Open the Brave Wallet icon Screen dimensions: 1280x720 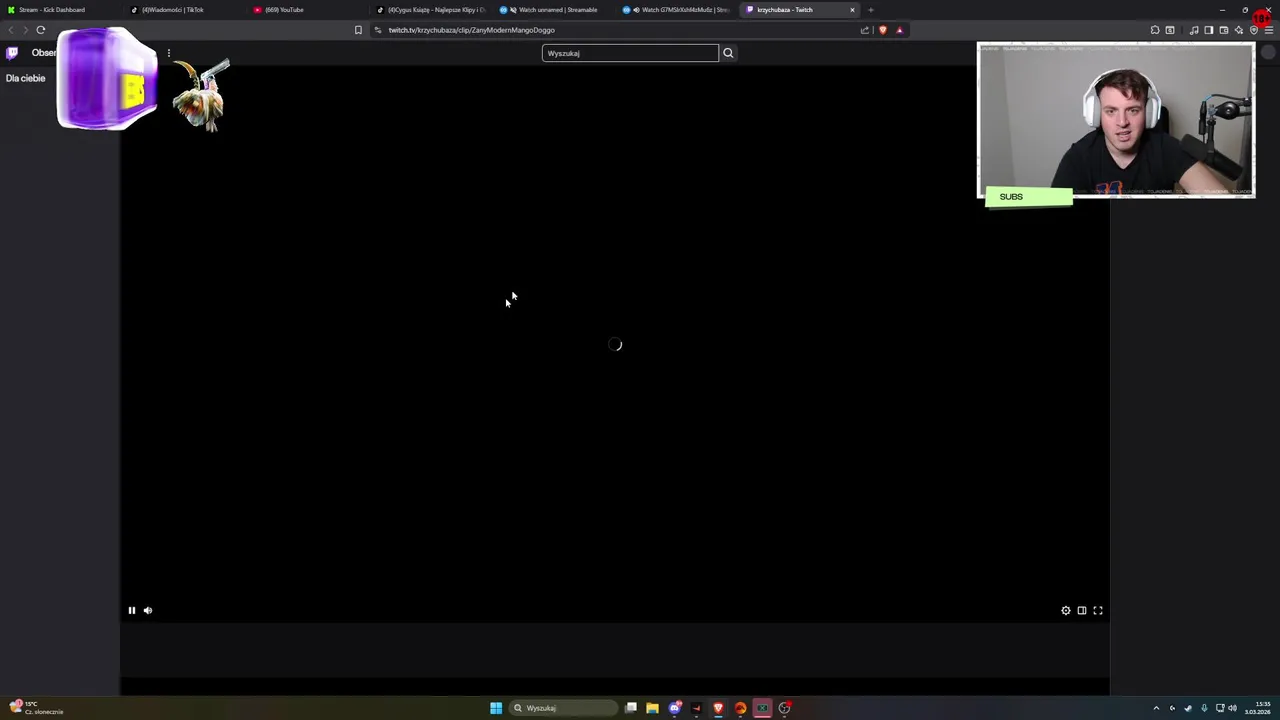point(1224,30)
